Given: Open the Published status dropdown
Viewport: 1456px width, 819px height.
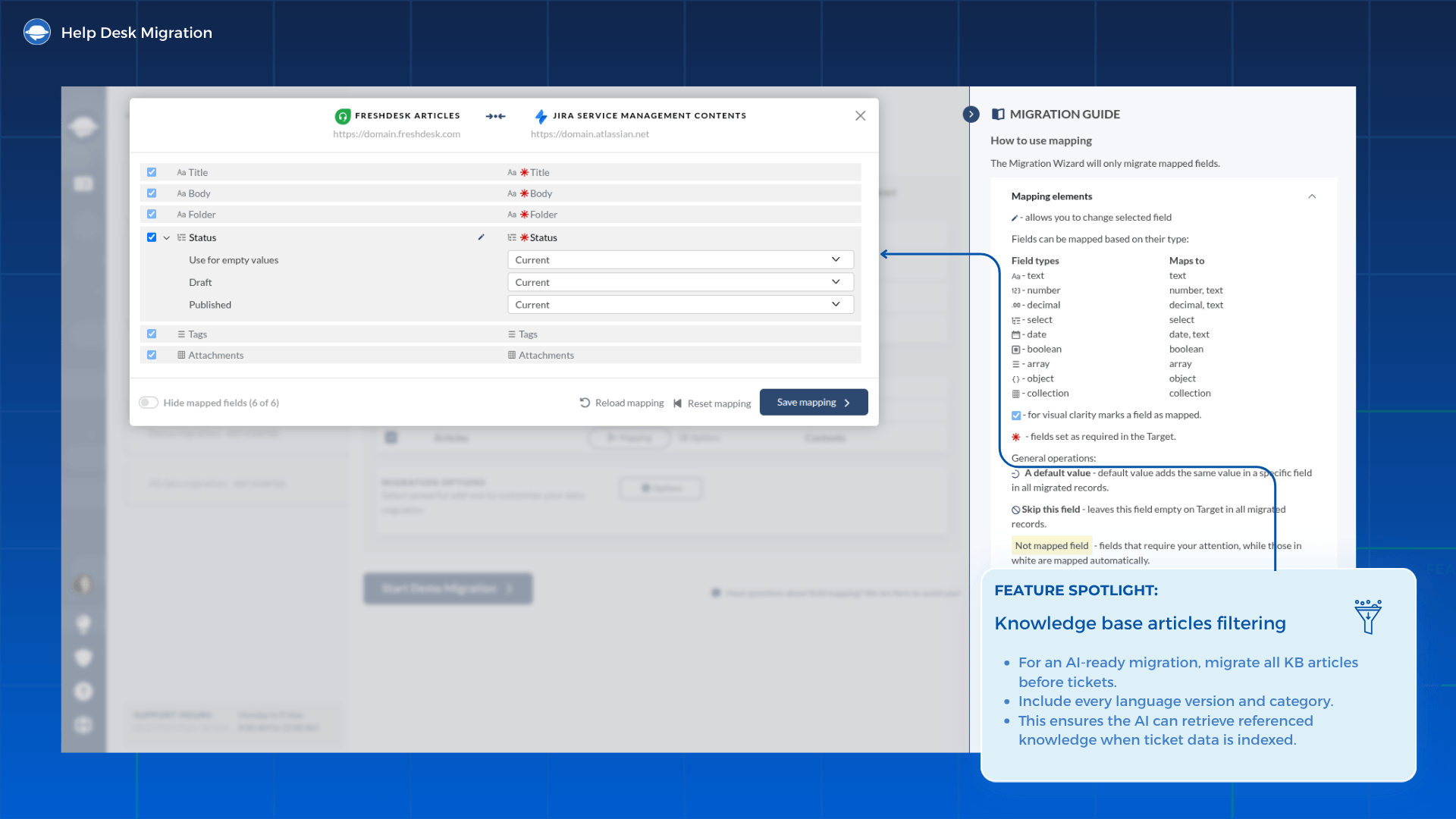Looking at the screenshot, I should point(680,304).
